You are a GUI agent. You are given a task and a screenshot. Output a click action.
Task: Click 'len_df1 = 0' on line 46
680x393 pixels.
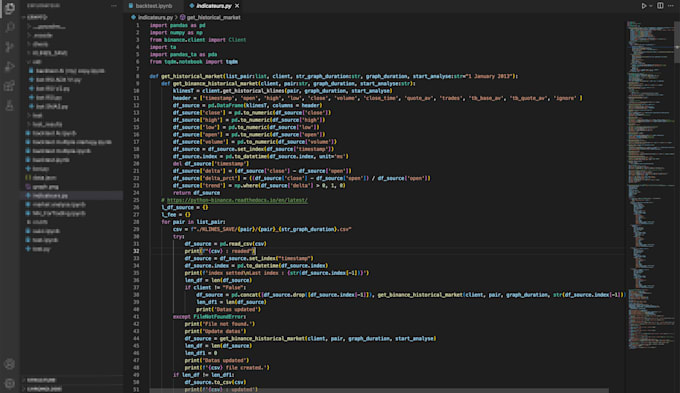200,353
